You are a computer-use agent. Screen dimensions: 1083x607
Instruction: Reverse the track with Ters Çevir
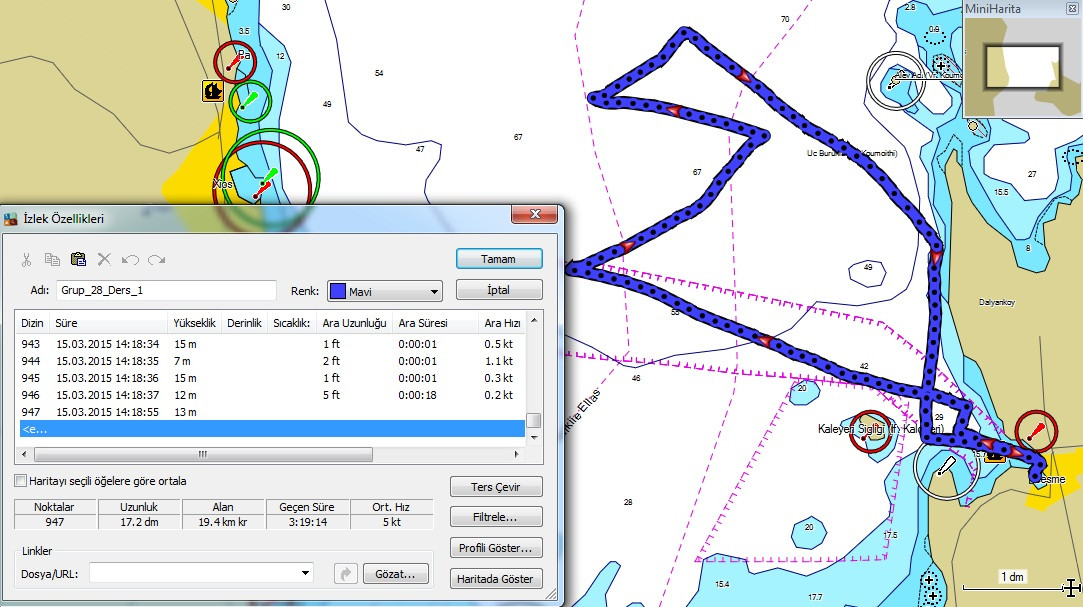pos(496,487)
